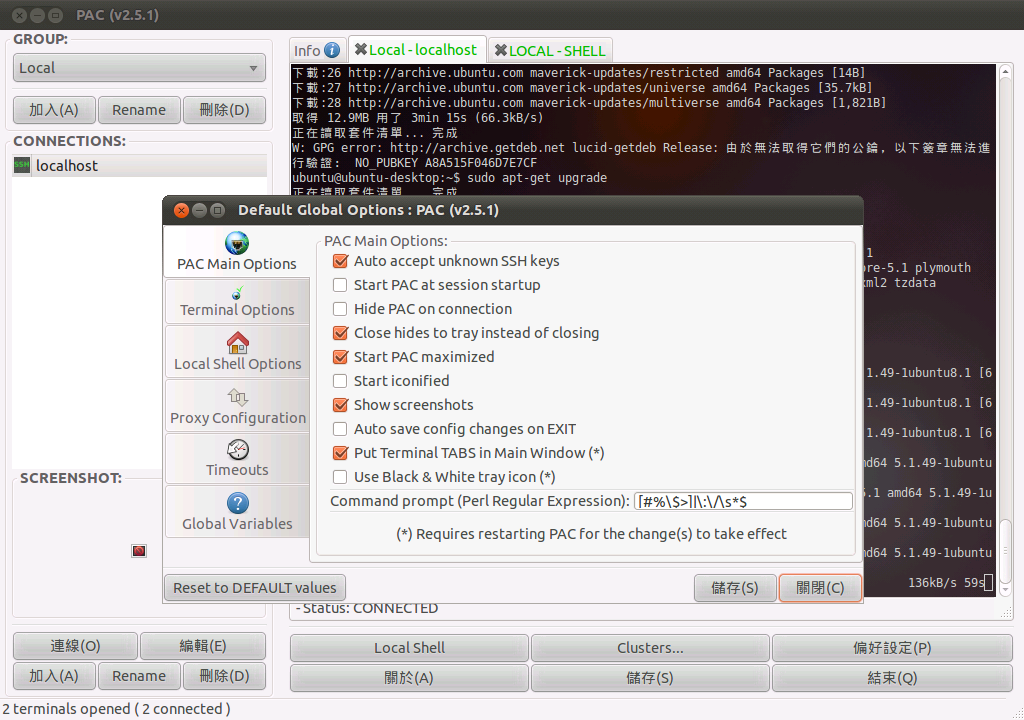Uncheck Close hides to tray instead of closing
Screen dimensions: 1024x720
click(340, 333)
